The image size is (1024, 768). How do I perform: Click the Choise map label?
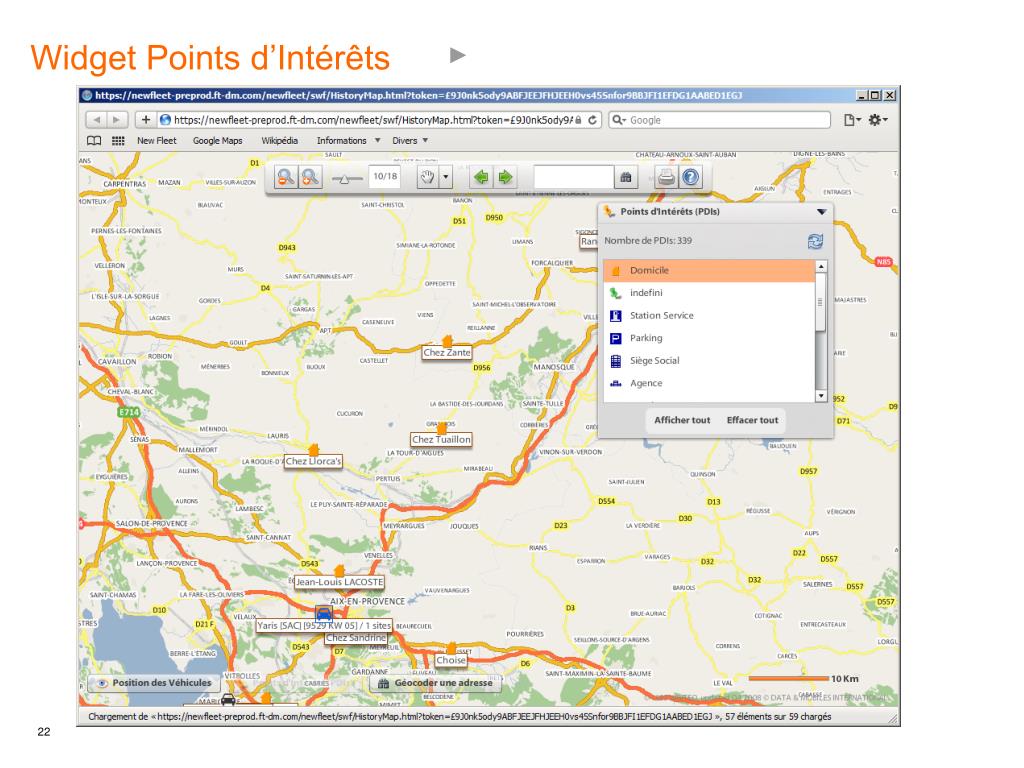coord(451,660)
